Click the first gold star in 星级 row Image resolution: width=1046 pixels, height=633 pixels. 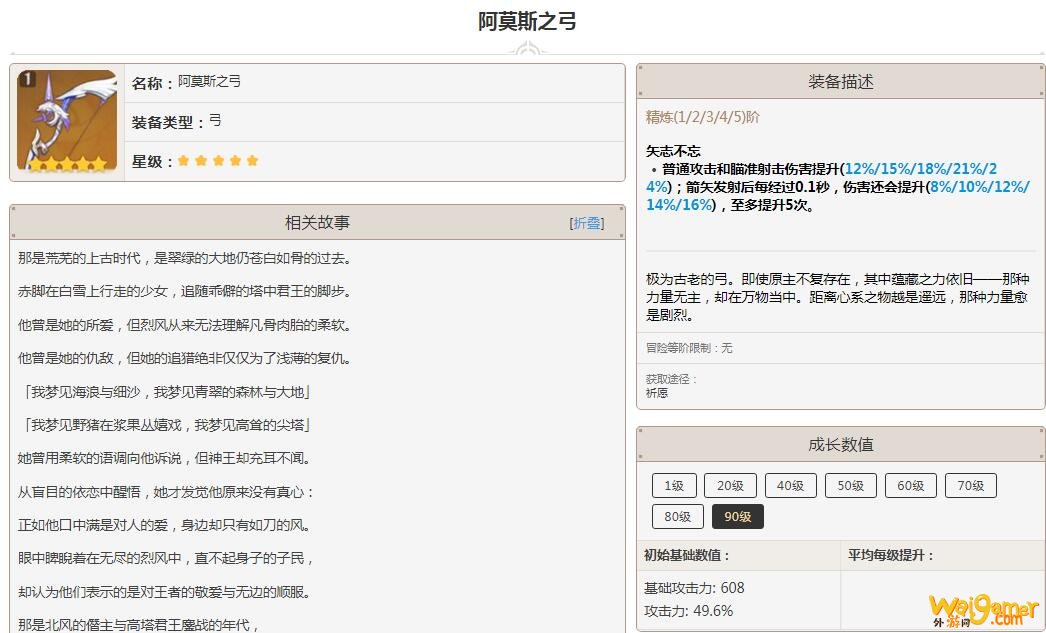pyautogui.click(x=183, y=161)
